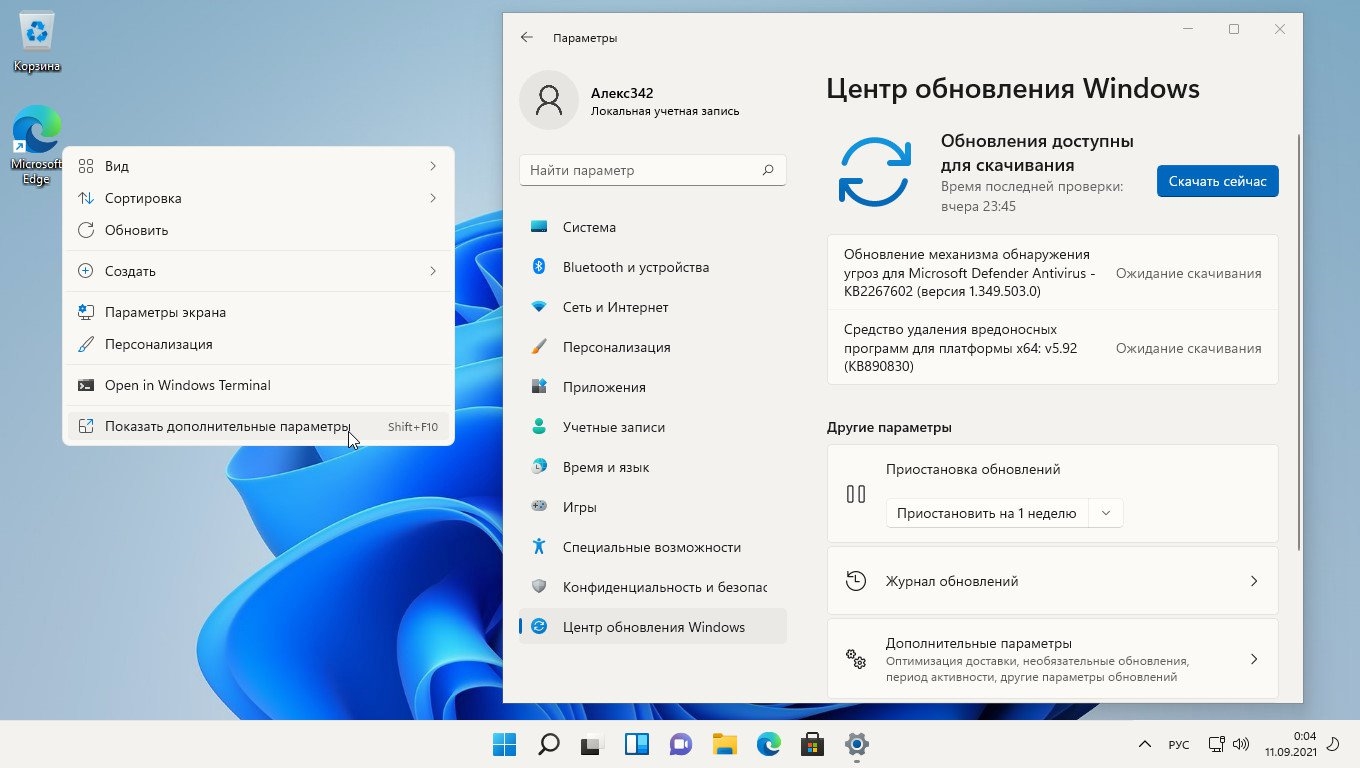Launch Microsoft Edge from the taskbar

tap(769, 744)
